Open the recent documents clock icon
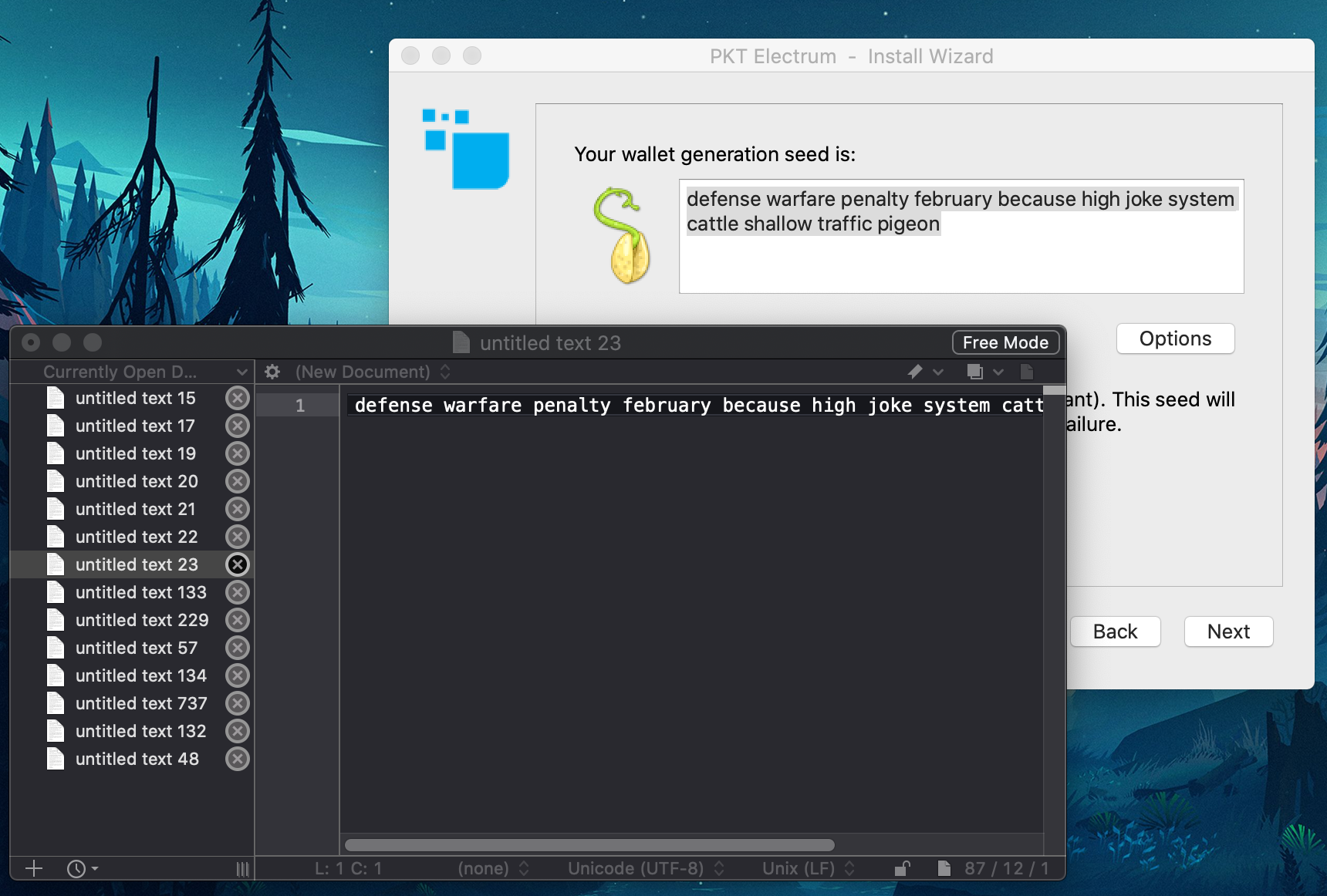 tap(77, 869)
